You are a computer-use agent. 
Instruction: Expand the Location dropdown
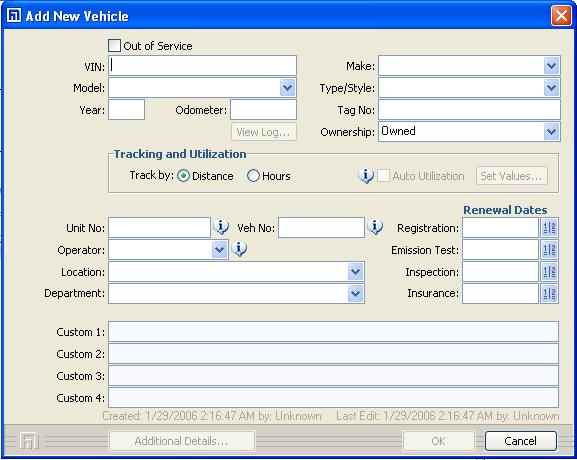(355, 272)
